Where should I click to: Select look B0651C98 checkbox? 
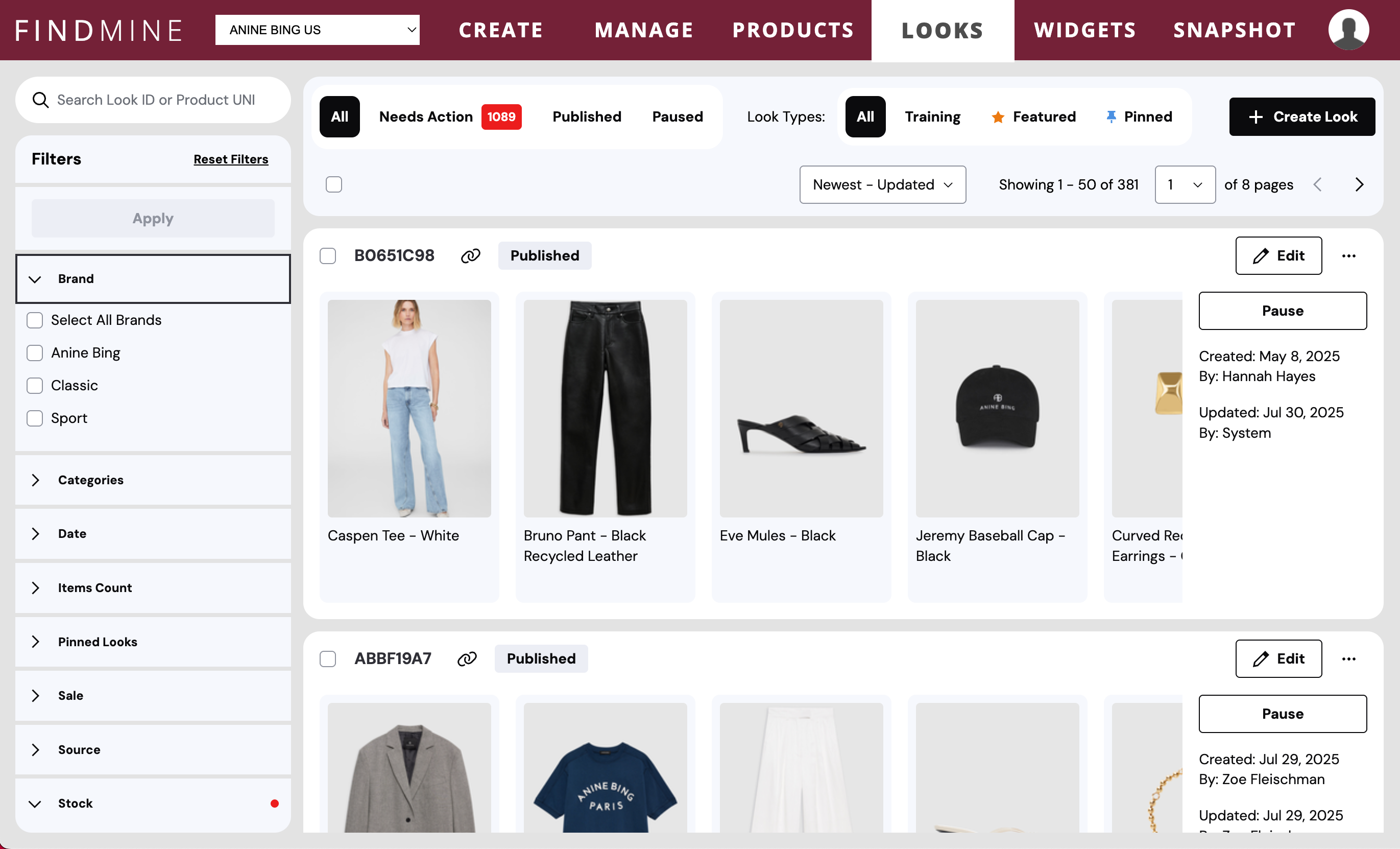328,256
